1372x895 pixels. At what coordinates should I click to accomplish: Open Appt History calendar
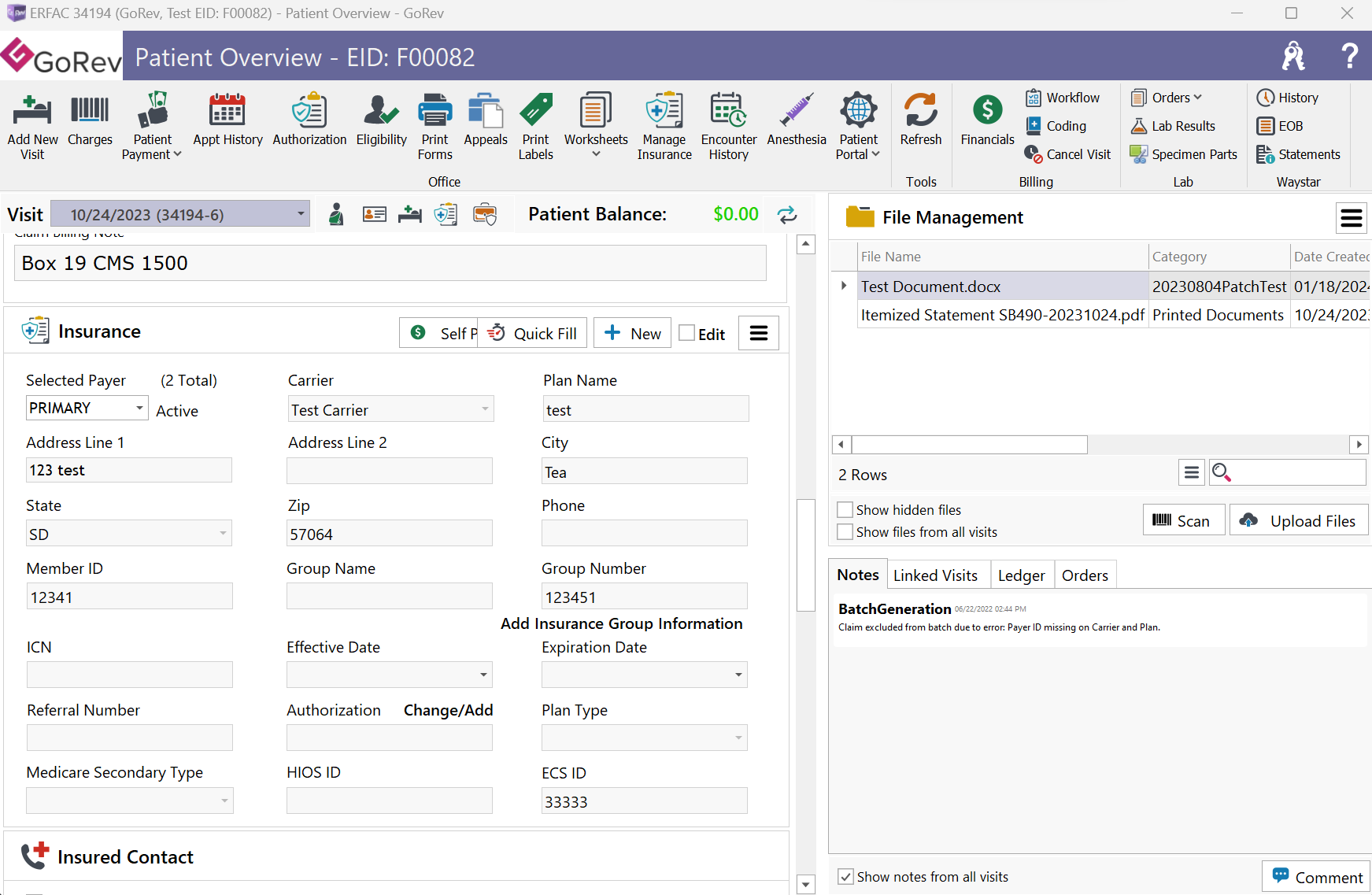point(227,120)
